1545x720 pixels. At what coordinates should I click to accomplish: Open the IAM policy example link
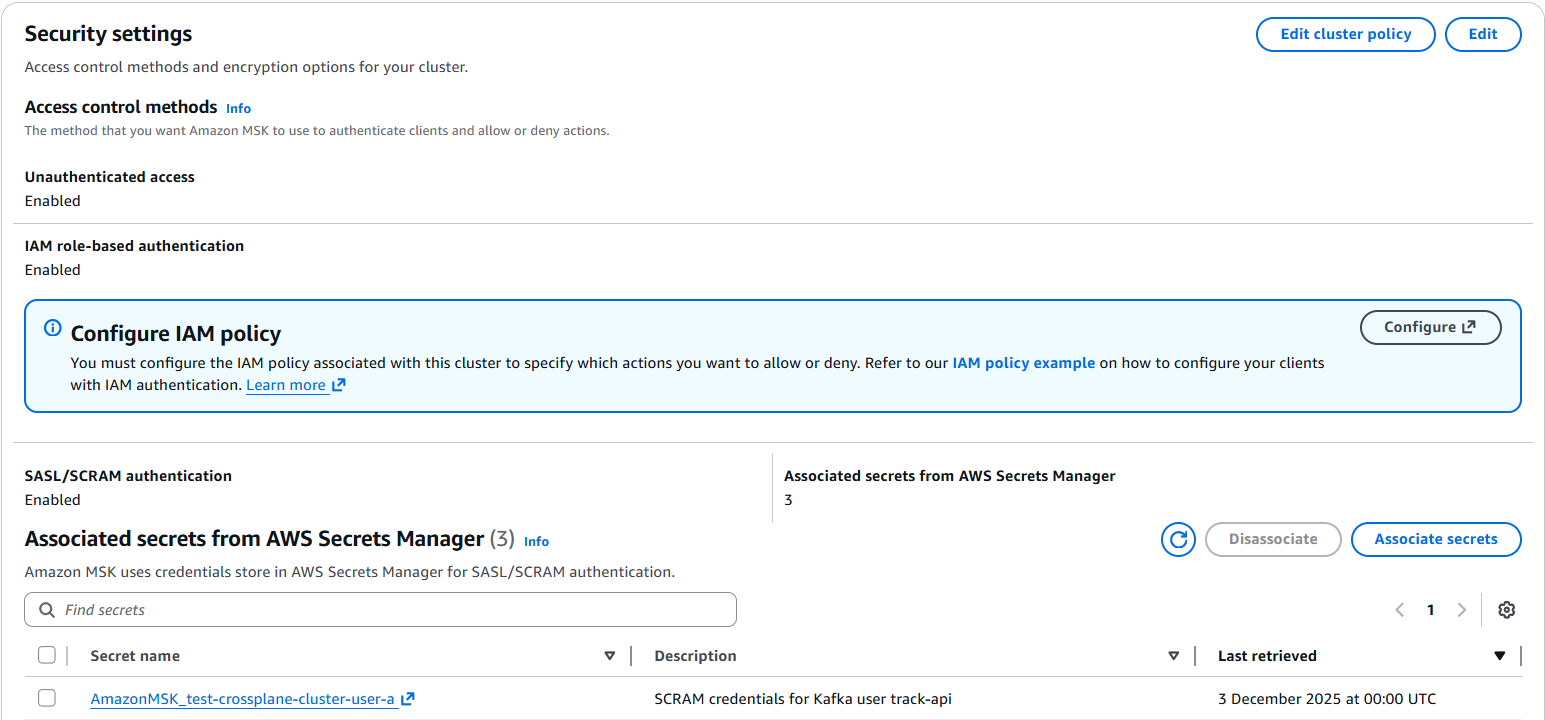pos(1023,363)
